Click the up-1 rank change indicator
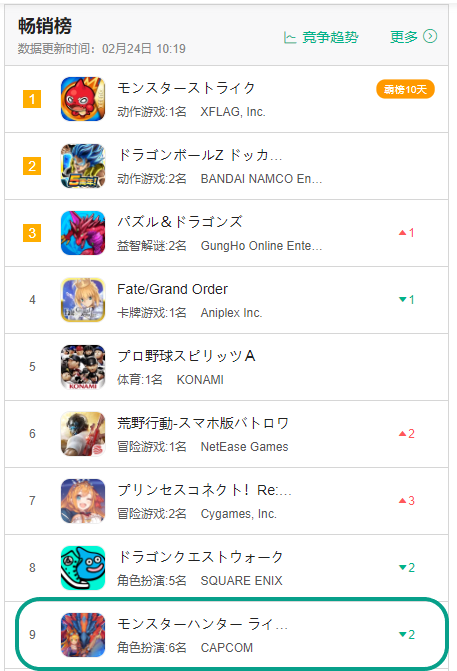This screenshot has height=671, width=457. pyautogui.click(x=407, y=233)
